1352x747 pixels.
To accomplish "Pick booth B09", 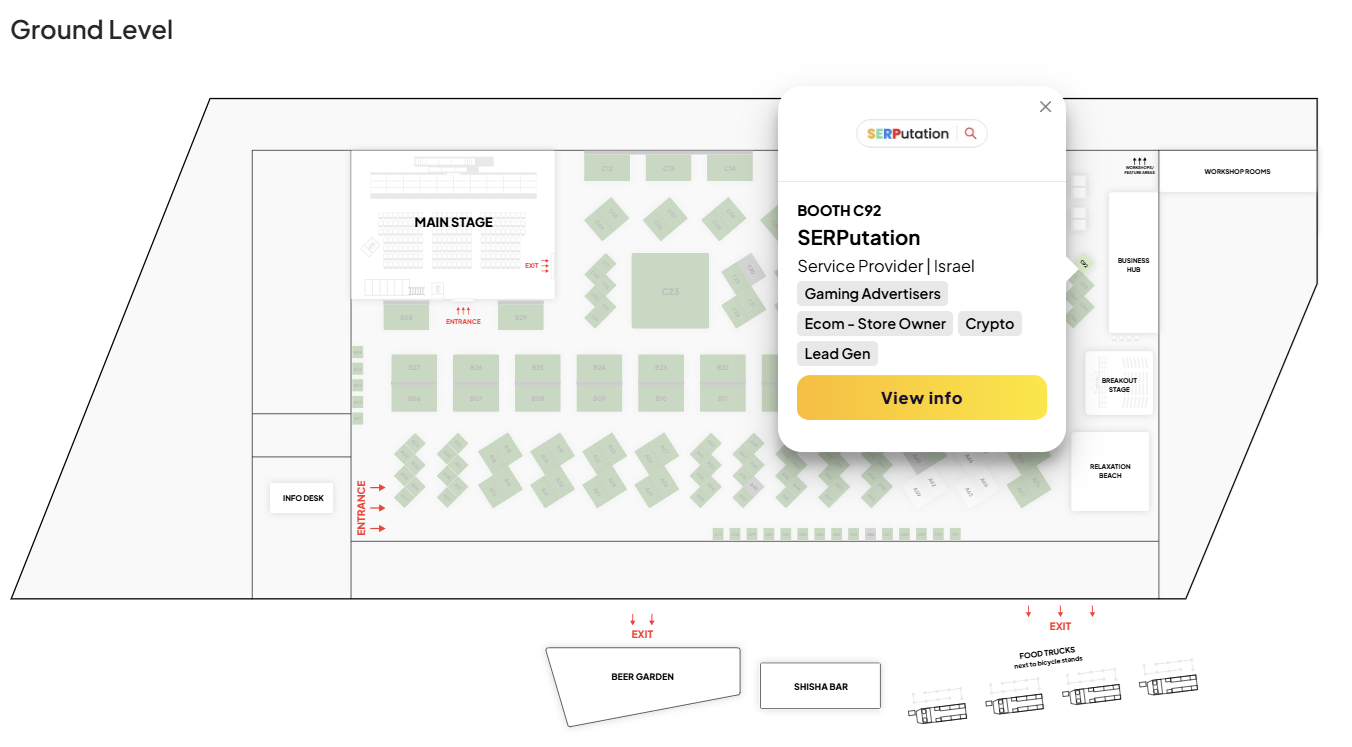I will pos(599,398).
